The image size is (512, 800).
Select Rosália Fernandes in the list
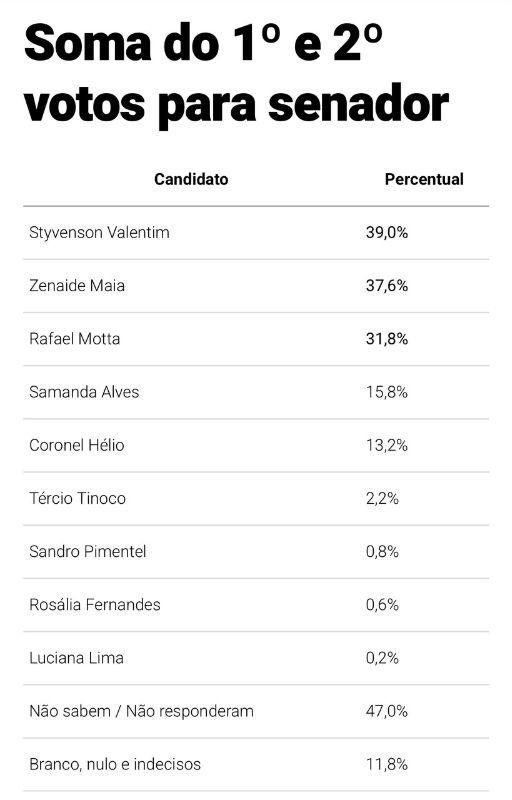point(95,605)
